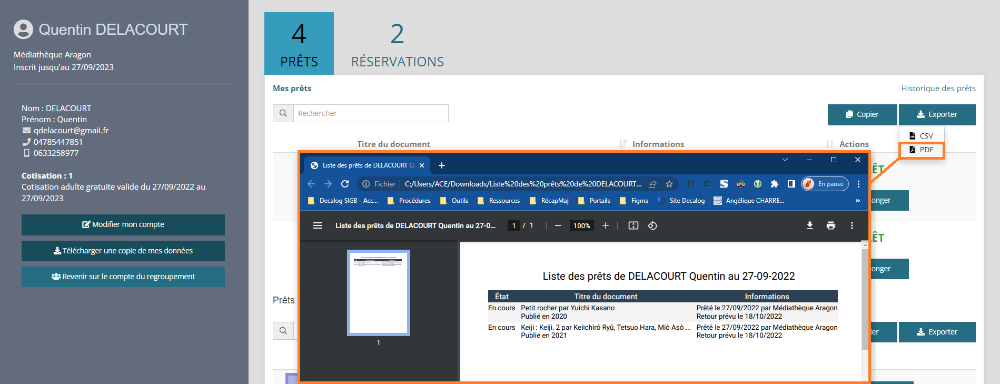Open 'Angélique CHARRE...' bookmark
The image size is (1000, 384).
point(749,200)
